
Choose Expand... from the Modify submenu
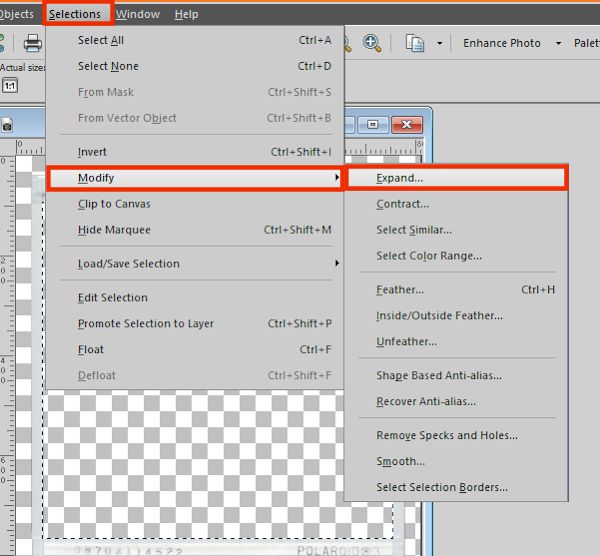456,178
